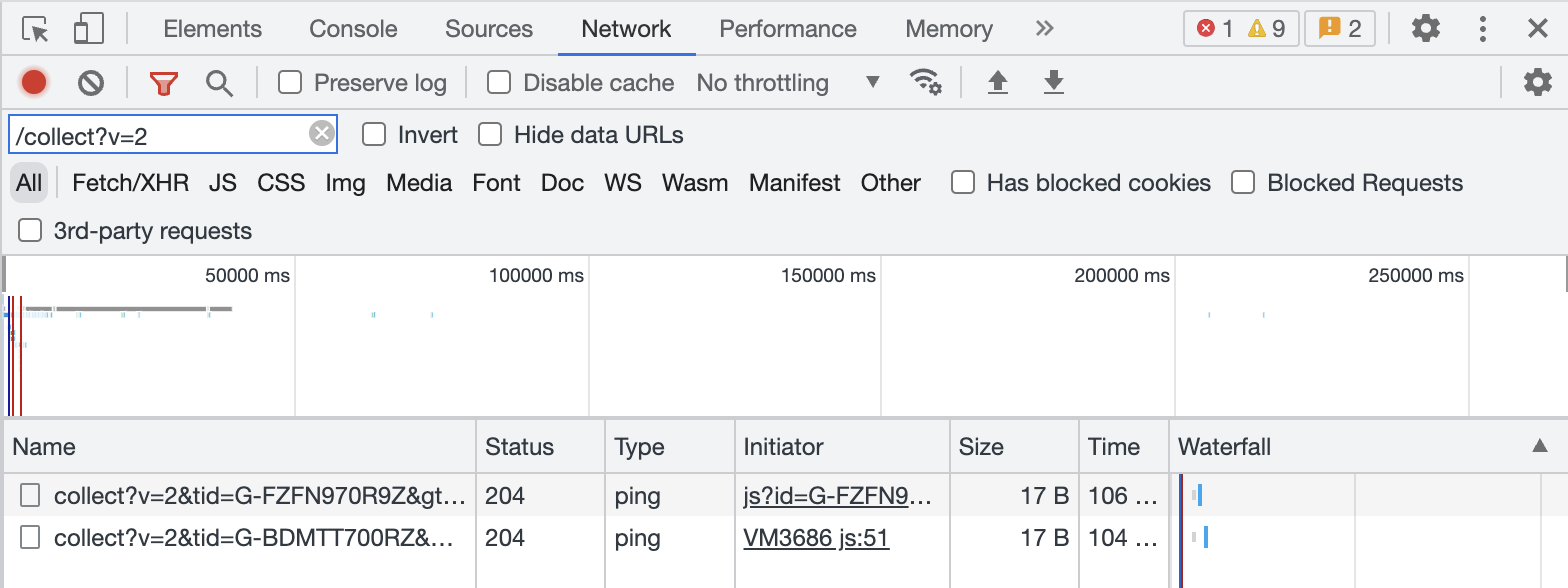Open the VM3686 js:51 initiator link
The width and height of the screenshot is (1568, 588).
816,538
